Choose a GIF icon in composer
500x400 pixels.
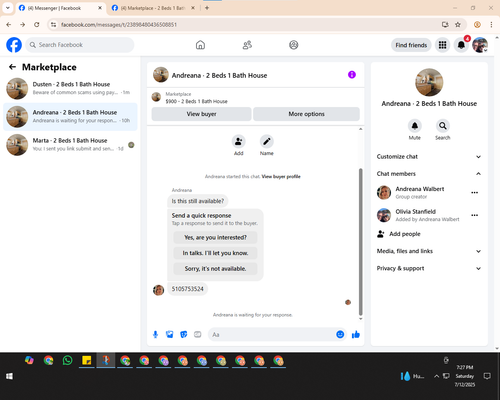(x=198, y=334)
